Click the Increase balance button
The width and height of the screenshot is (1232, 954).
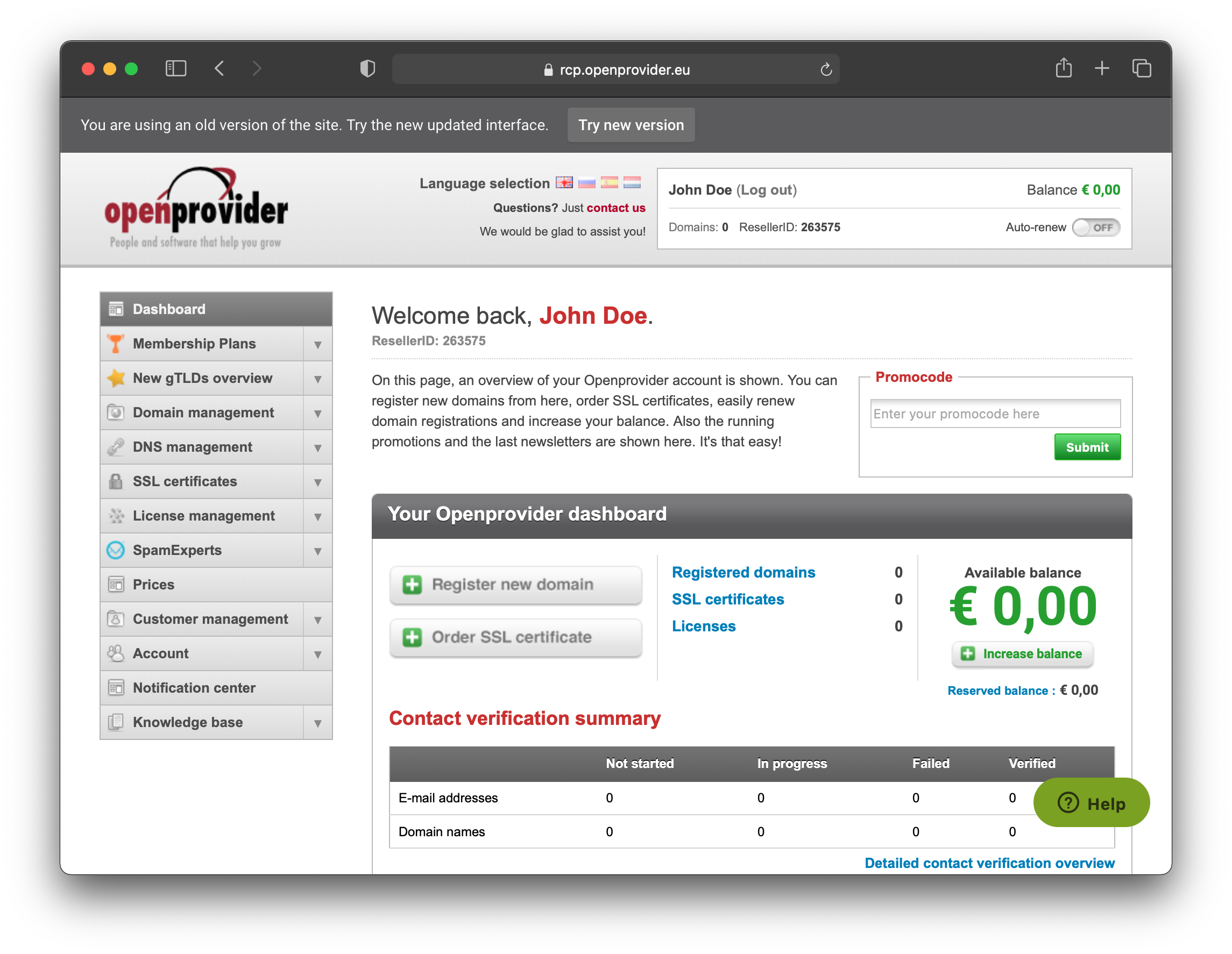point(1022,653)
